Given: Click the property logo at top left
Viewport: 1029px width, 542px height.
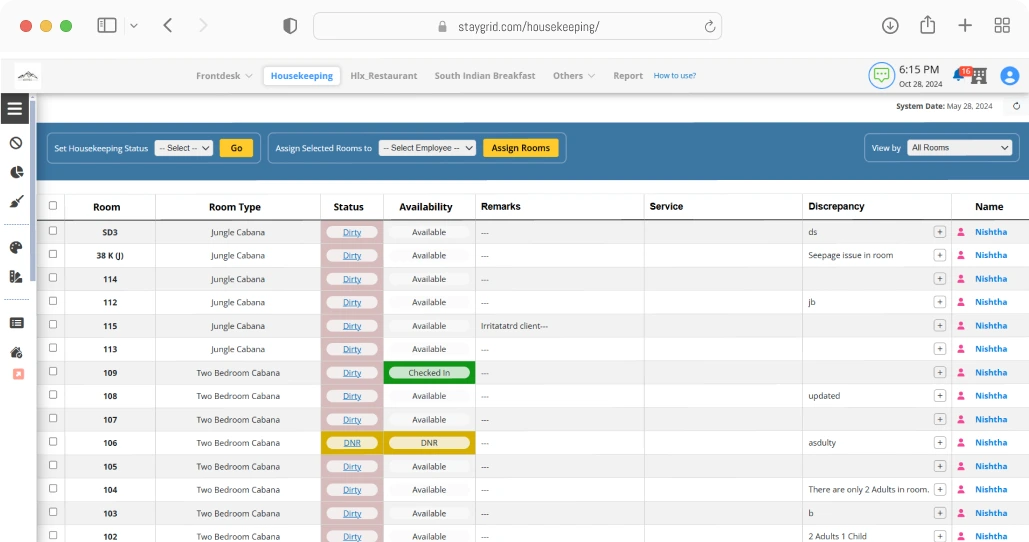Looking at the screenshot, I should pyautogui.click(x=28, y=76).
